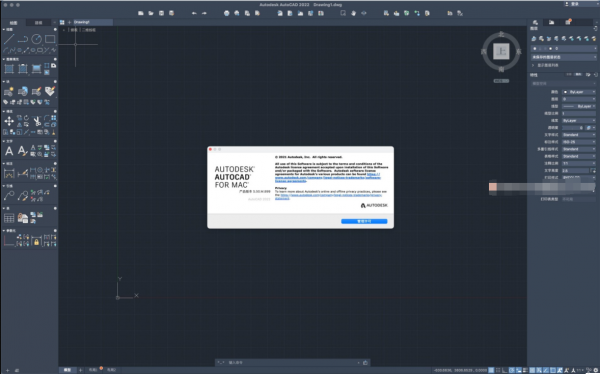Click the Save icon in top toolbar

click(x=161, y=13)
